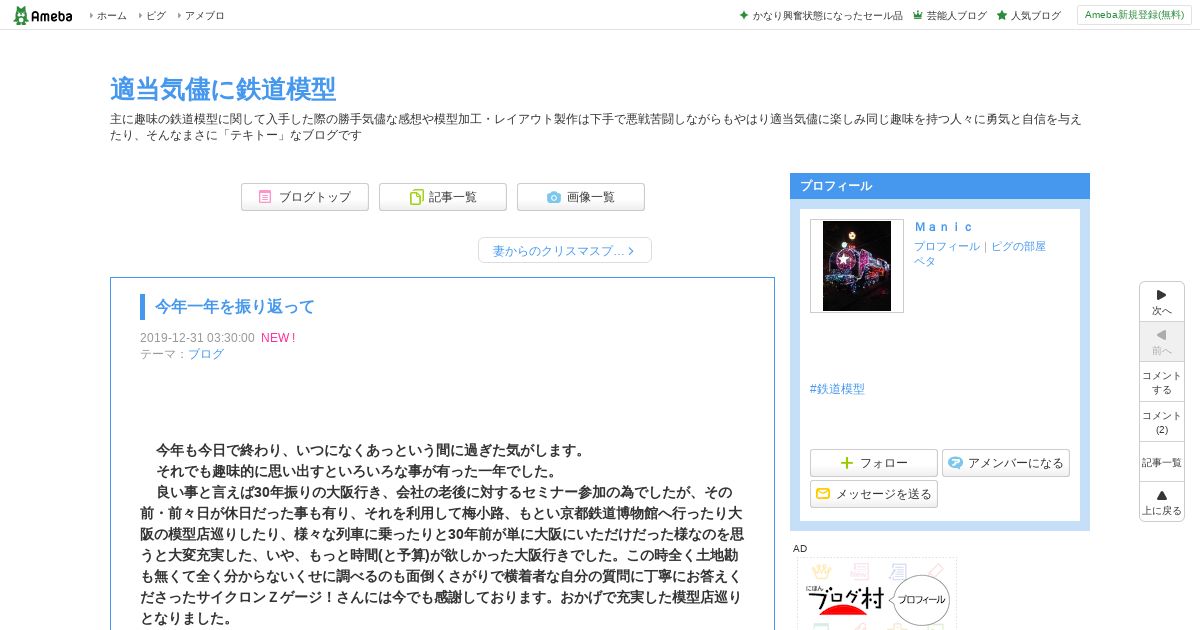Open 画像一覧 image list button

point(581,197)
